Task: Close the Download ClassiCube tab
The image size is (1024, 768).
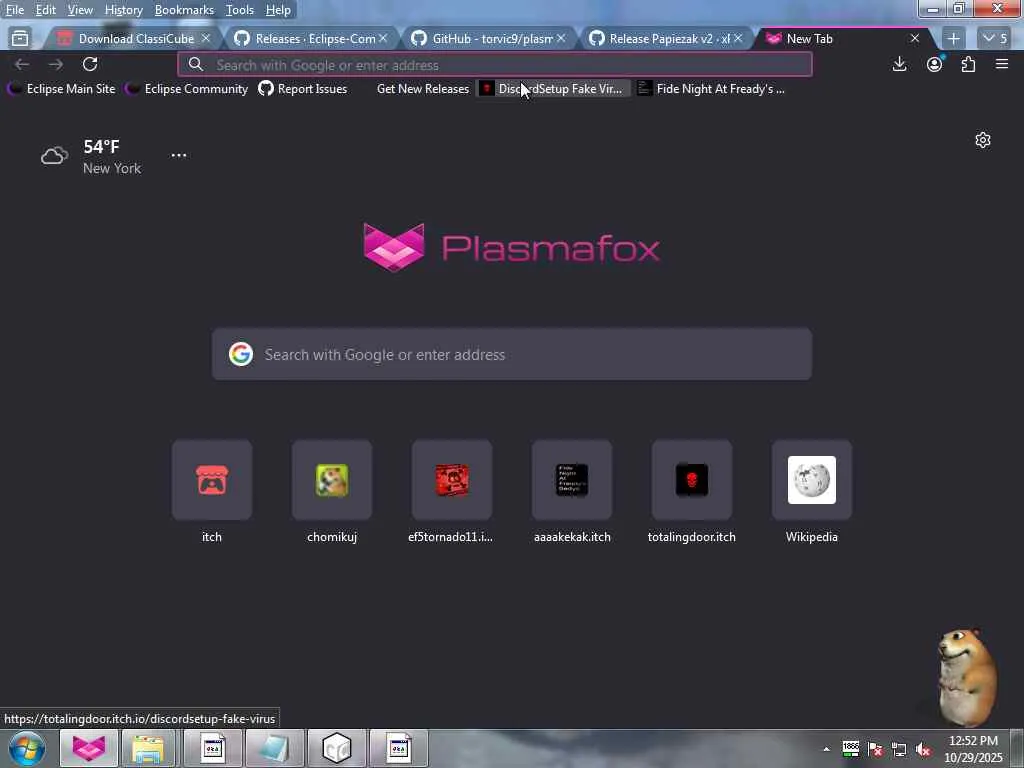Action: pyautogui.click(x=206, y=39)
